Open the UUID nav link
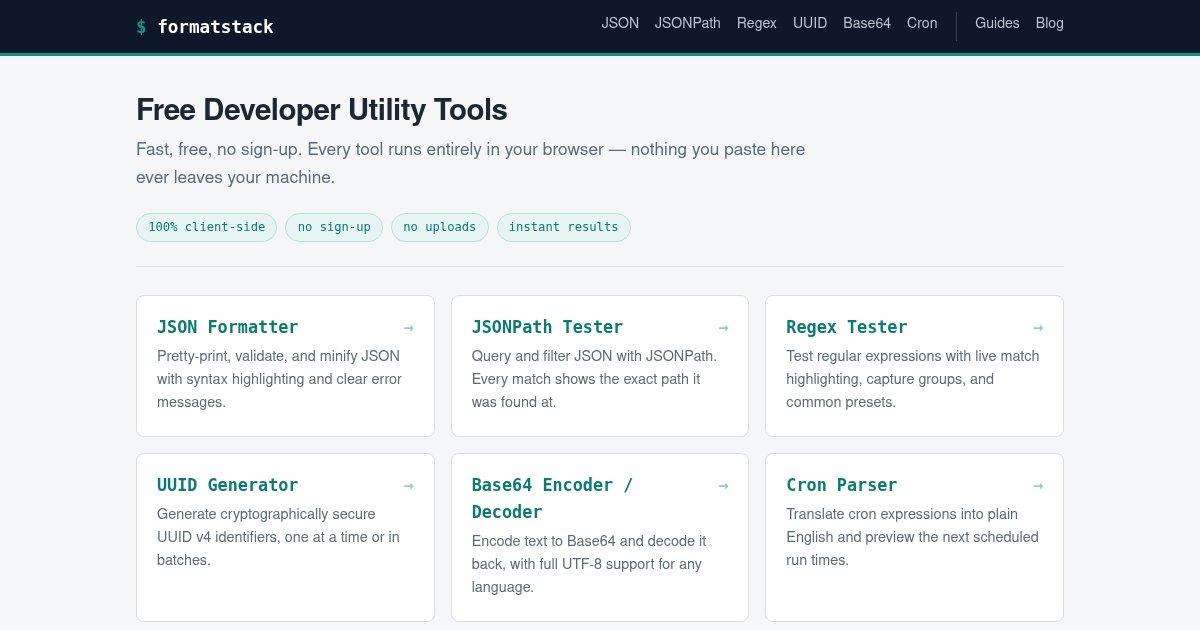1200x630 pixels. pyautogui.click(x=810, y=23)
